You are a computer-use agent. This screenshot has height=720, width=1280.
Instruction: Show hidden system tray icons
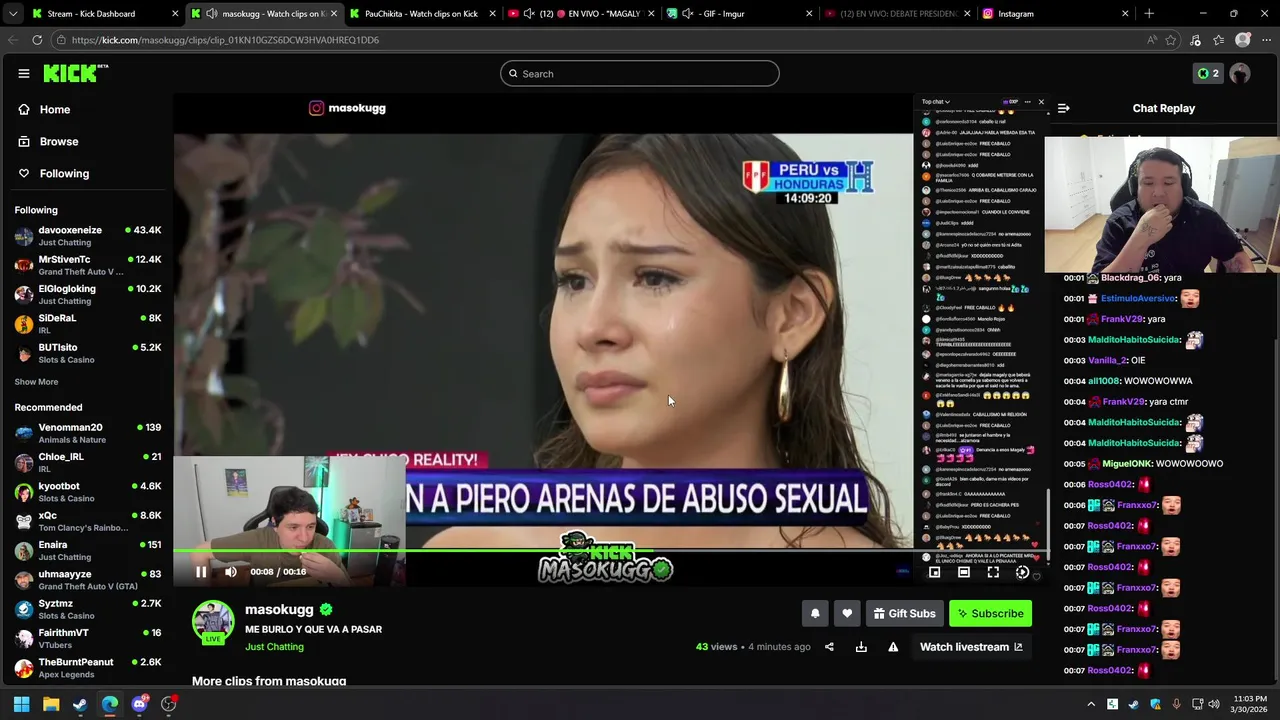1091,704
